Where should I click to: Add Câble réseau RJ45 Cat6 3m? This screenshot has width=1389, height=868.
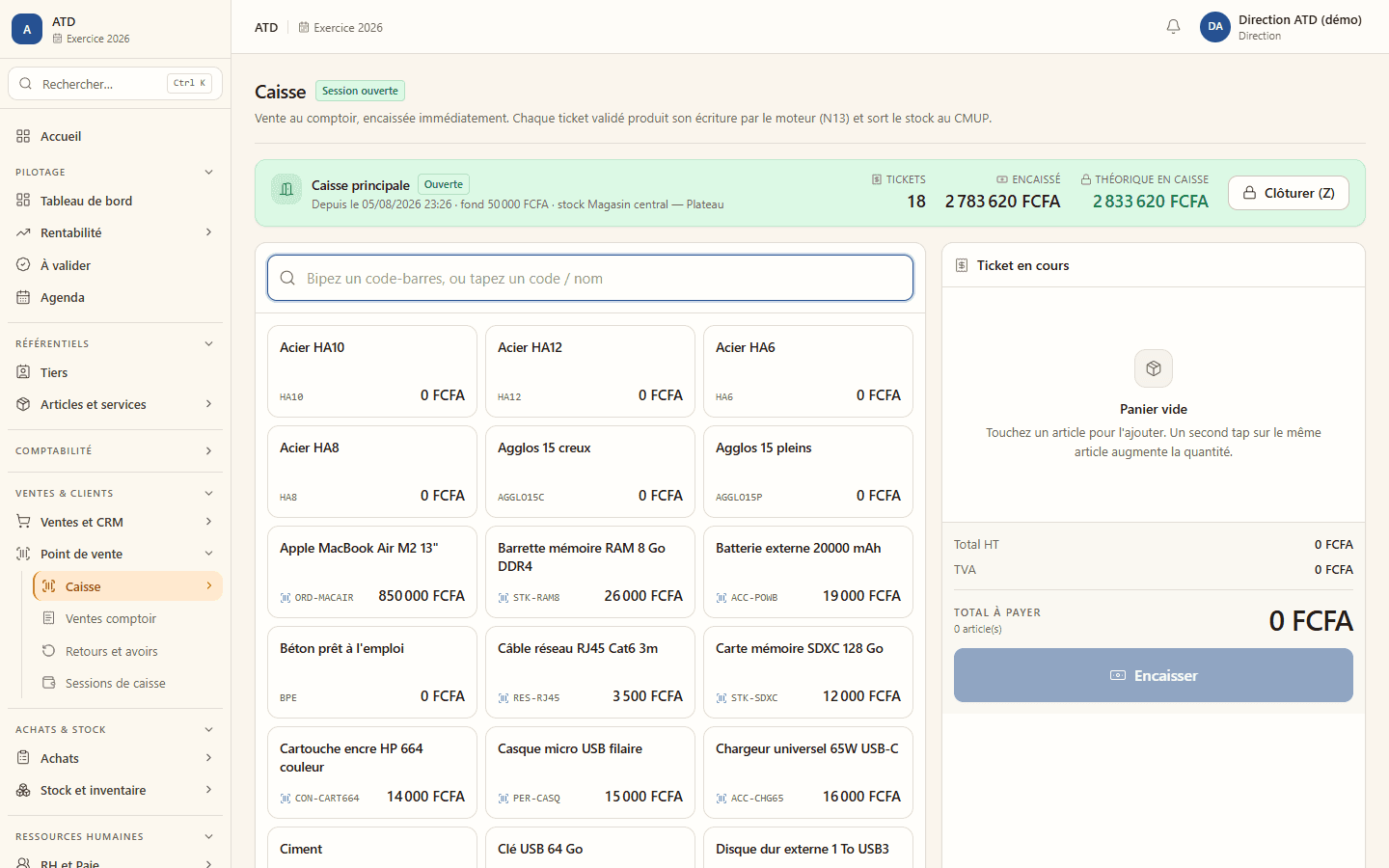590,672
